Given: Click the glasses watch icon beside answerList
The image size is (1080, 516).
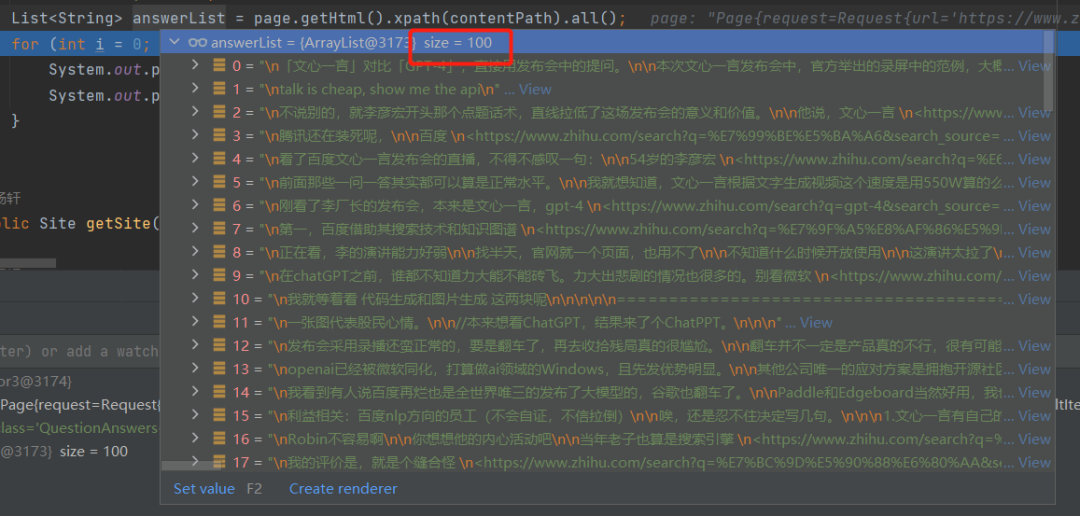Looking at the screenshot, I should [198, 43].
